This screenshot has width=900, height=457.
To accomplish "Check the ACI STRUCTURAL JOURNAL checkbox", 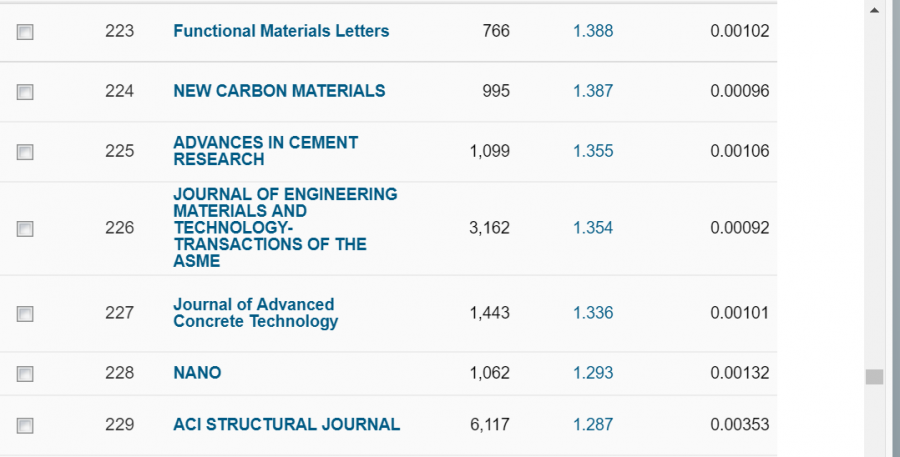I will click(x=25, y=425).
